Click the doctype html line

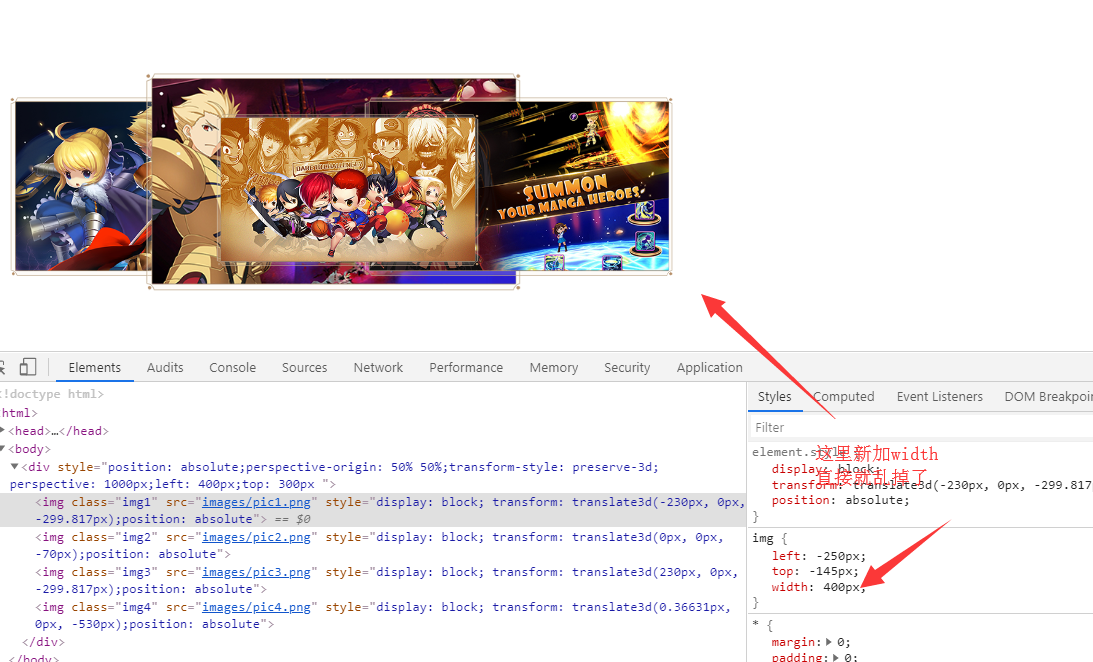pyautogui.click(x=52, y=394)
